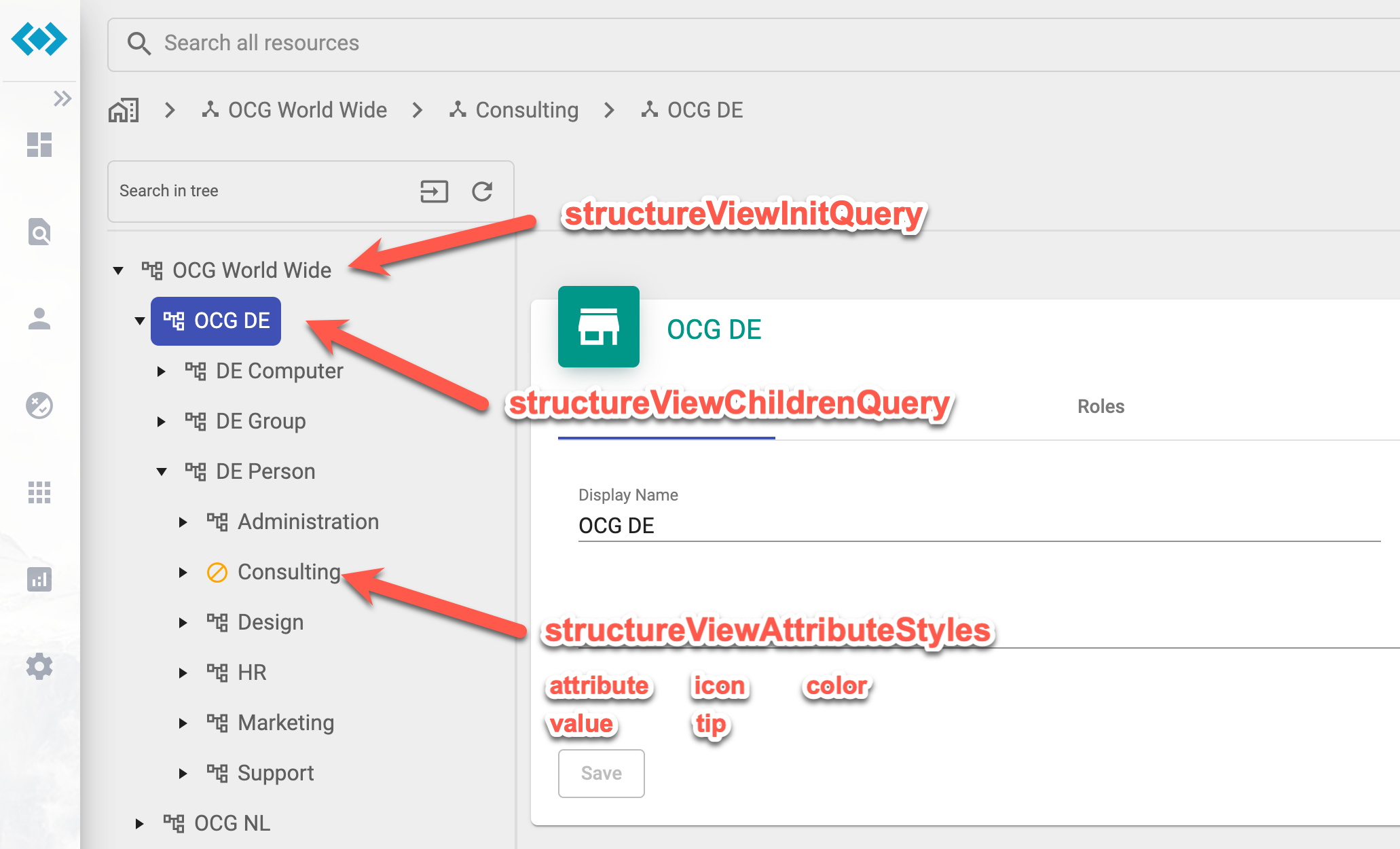The image size is (1400, 849).
Task: Click the teal store icon for OCG DE
Action: pyautogui.click(x=599, y=327)
